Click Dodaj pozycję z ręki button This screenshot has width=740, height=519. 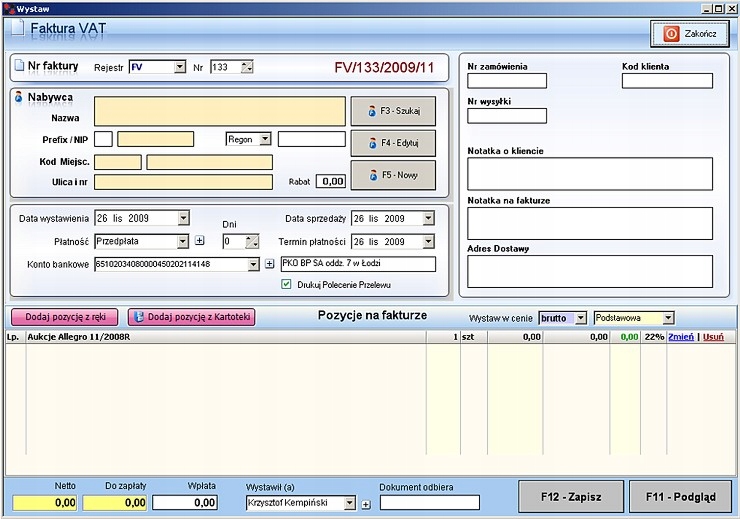click(65, 316)
